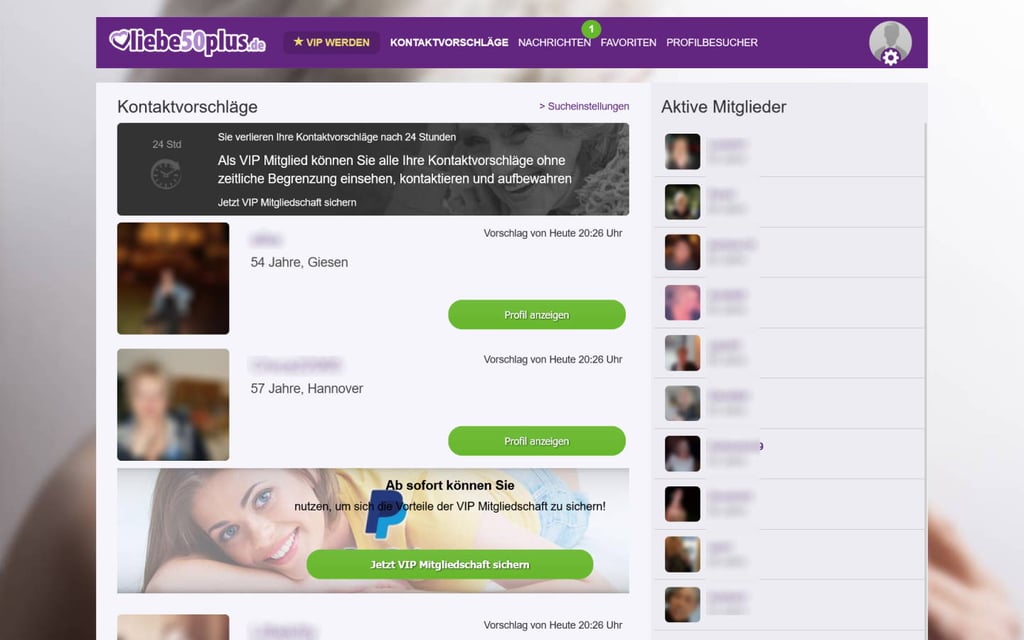Open ninth active member thumbnail
Image resolution: width=1024 pixels, height=640 pixels.
click(682, 554)
